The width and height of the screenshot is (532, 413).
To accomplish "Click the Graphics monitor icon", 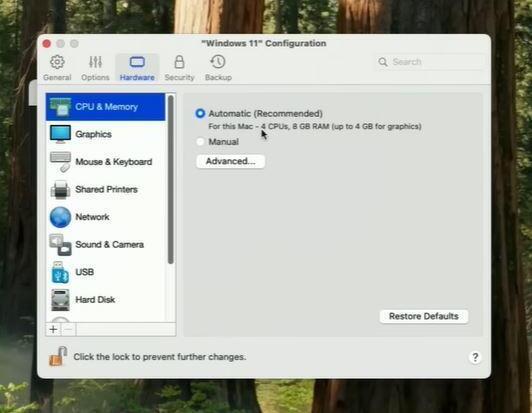I will tap(60, 134).
